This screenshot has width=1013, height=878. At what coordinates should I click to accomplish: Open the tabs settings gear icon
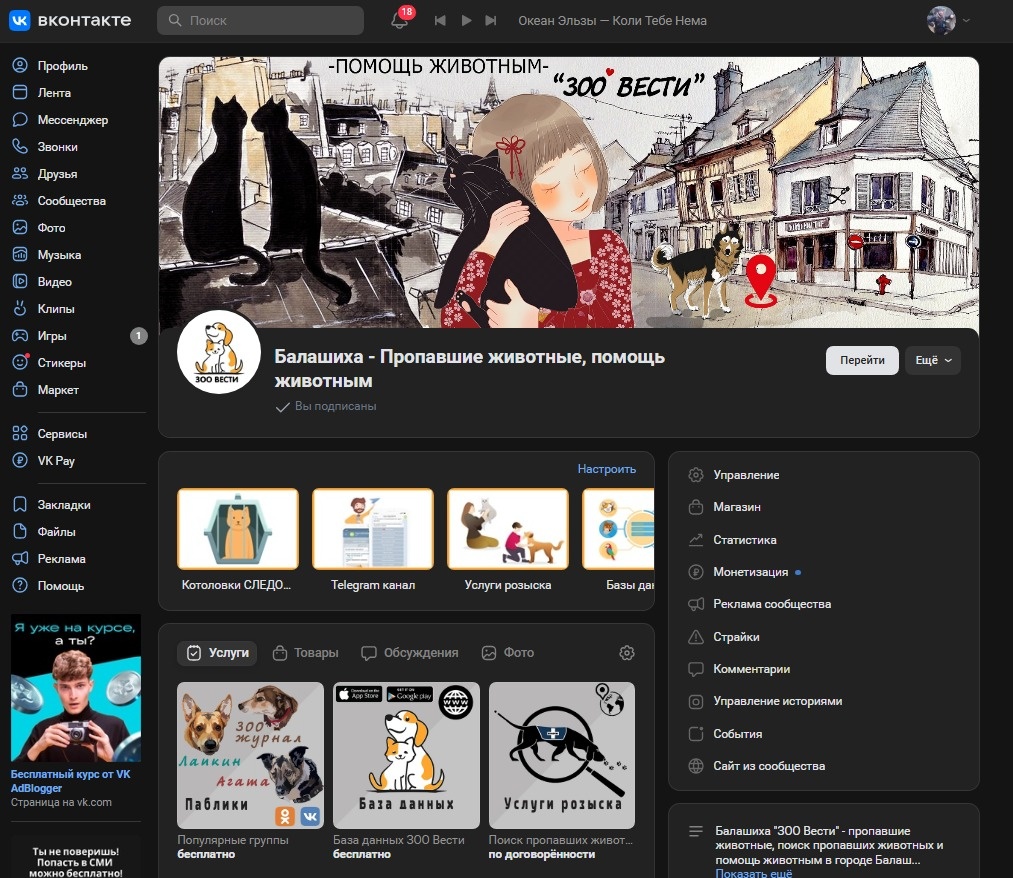627,653
